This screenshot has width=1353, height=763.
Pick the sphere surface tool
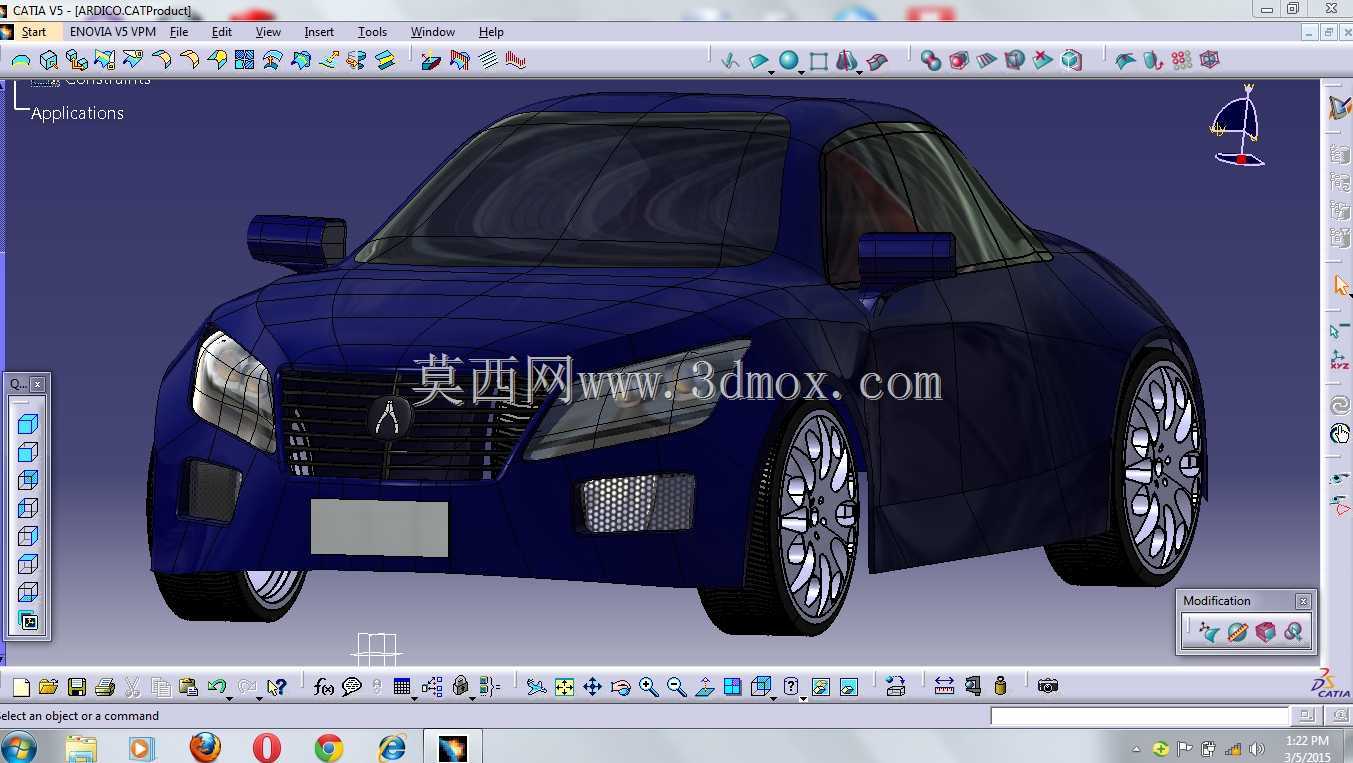(789, 61)
